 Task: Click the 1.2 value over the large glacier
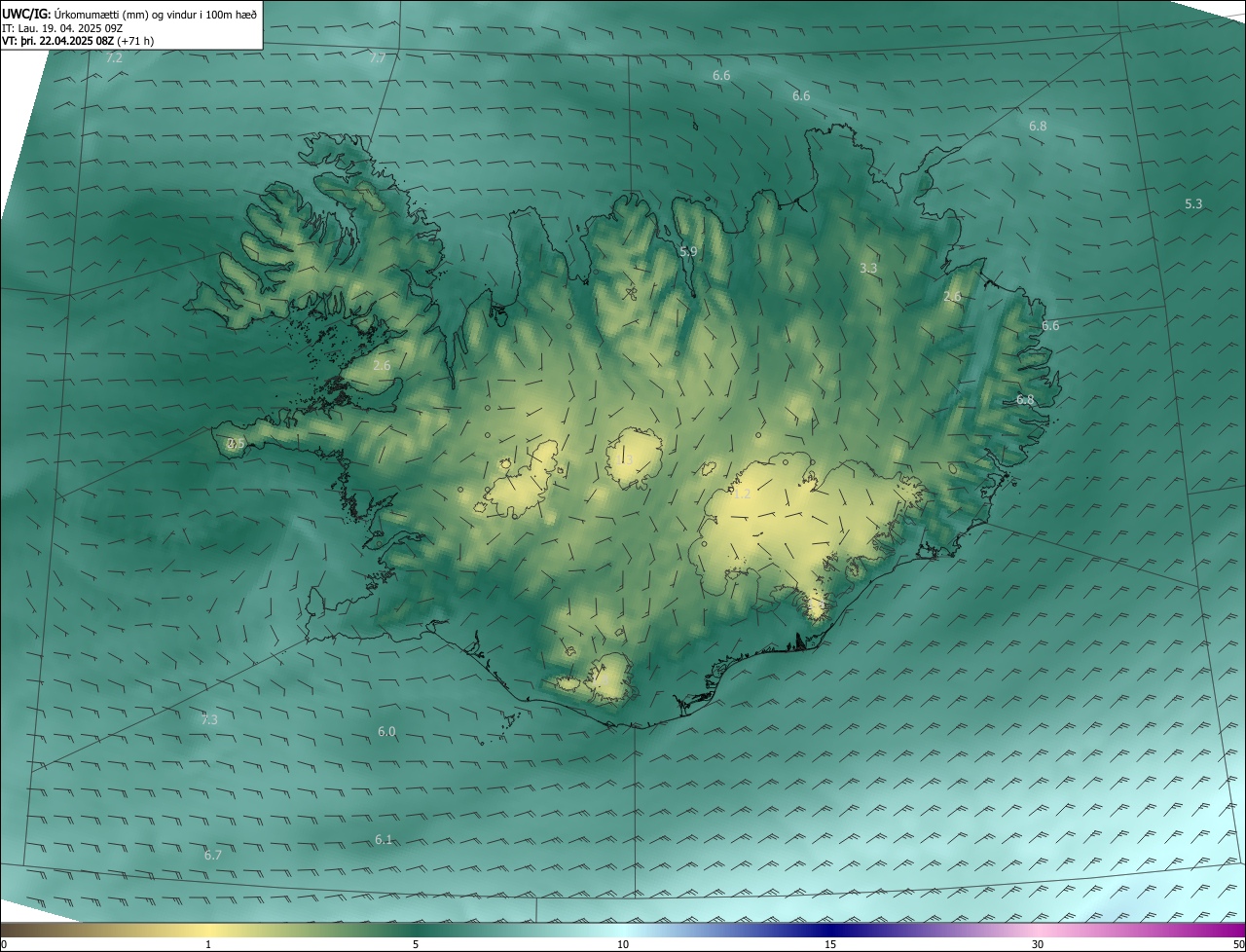tap(742, 494)
